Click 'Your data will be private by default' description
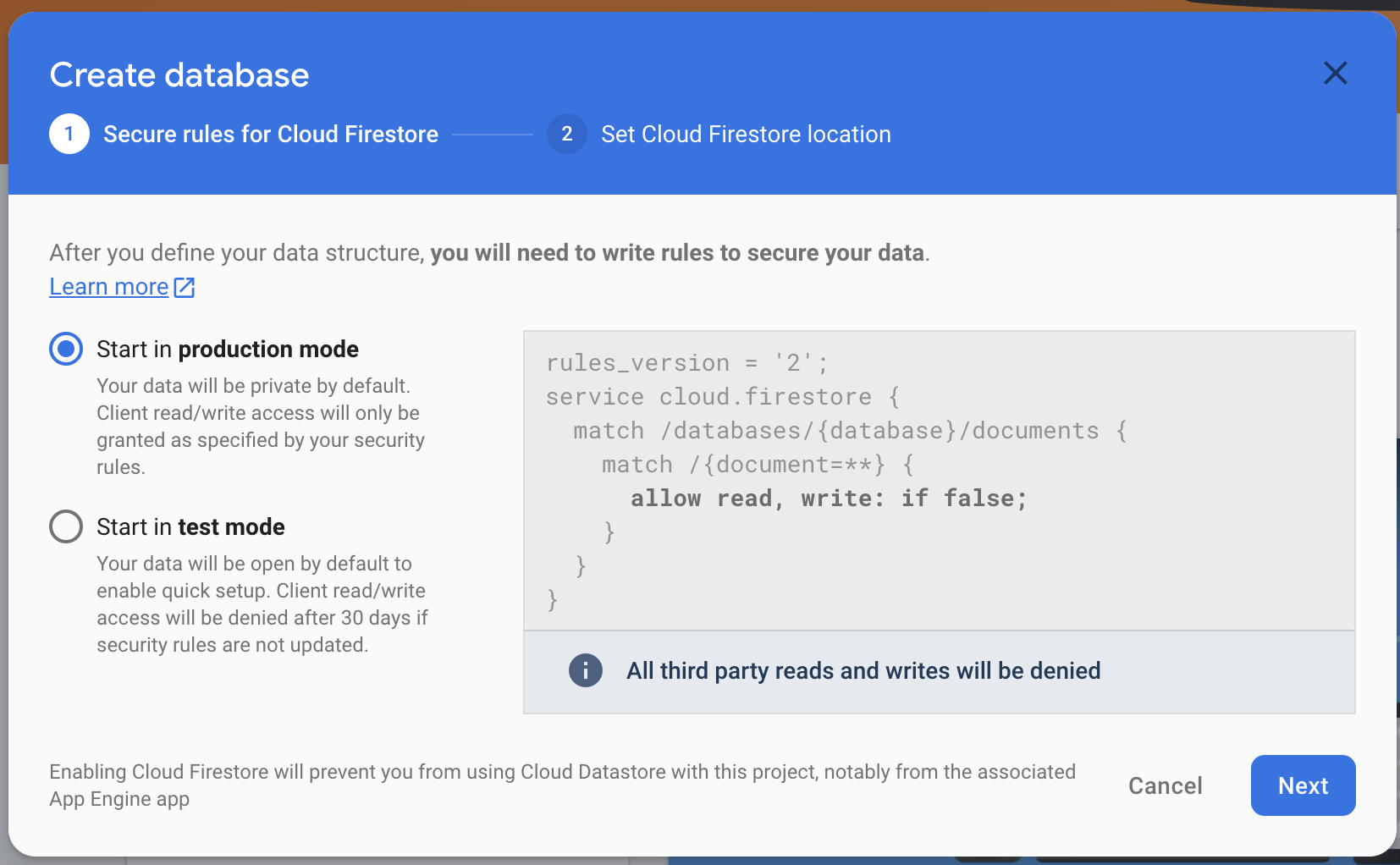This screenshot has width=1400, height=865. (x=261, y=427)
